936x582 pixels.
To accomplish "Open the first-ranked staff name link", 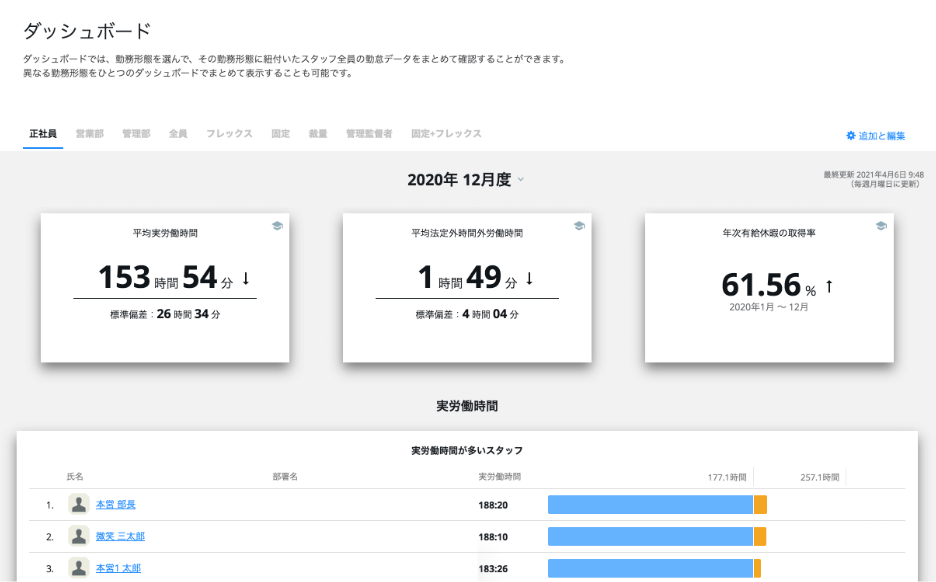I will coord(116,505).
